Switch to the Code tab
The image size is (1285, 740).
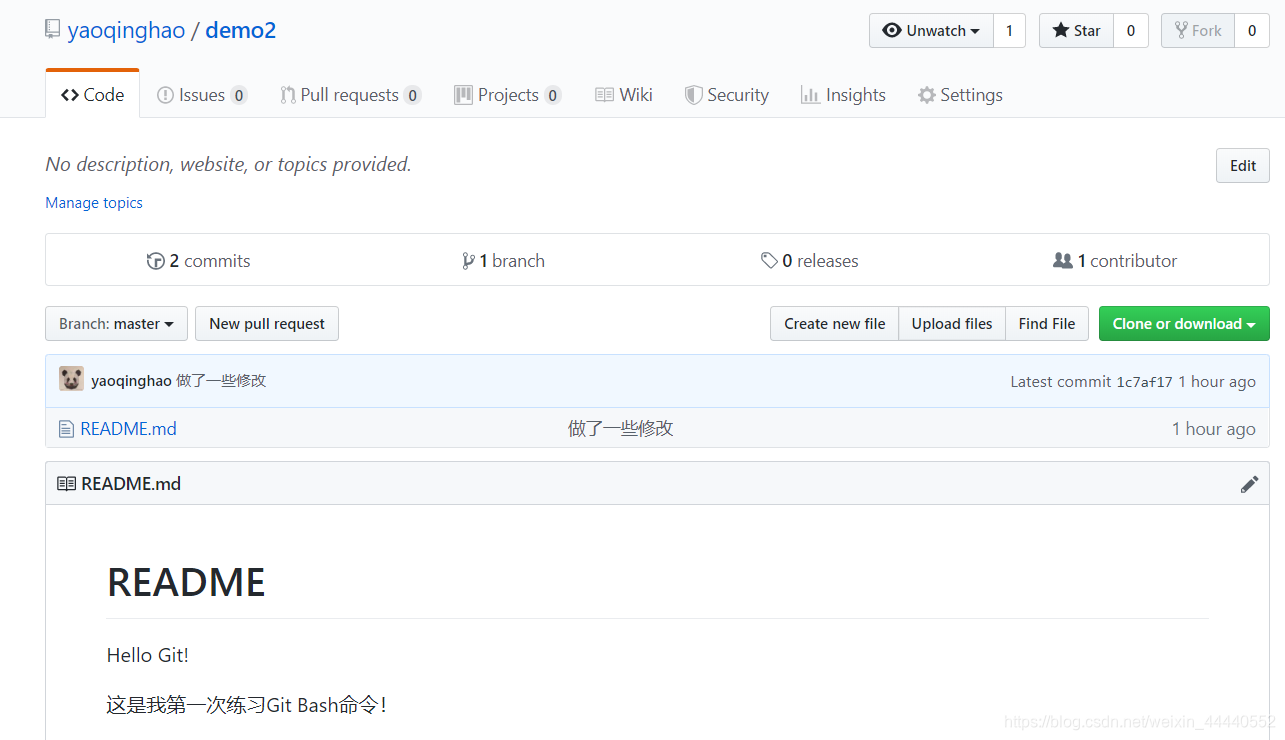pyautogui.click(x=93, y=95)
